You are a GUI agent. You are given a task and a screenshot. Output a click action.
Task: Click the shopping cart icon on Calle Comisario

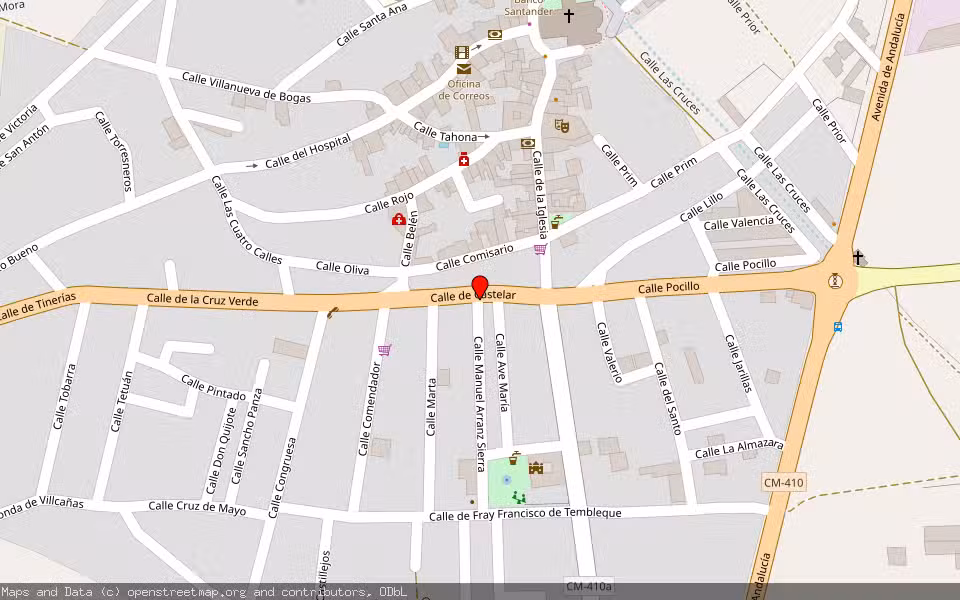point(540,249)
